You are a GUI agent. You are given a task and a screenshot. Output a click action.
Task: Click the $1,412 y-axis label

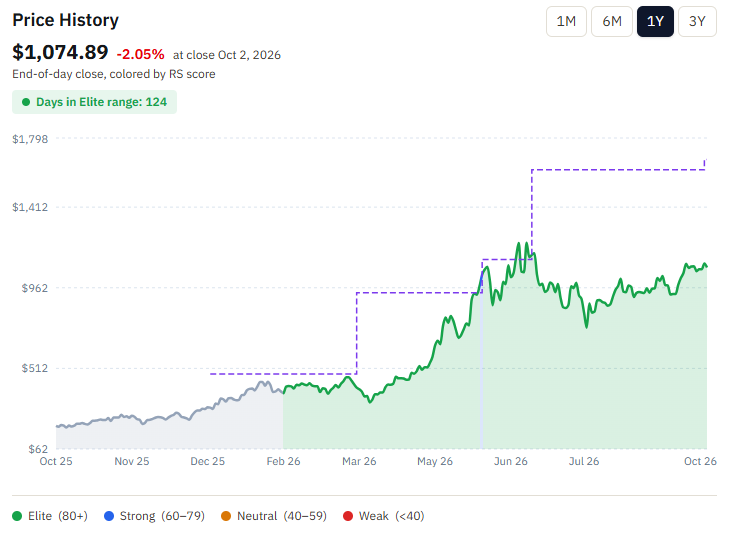point(30,207)
